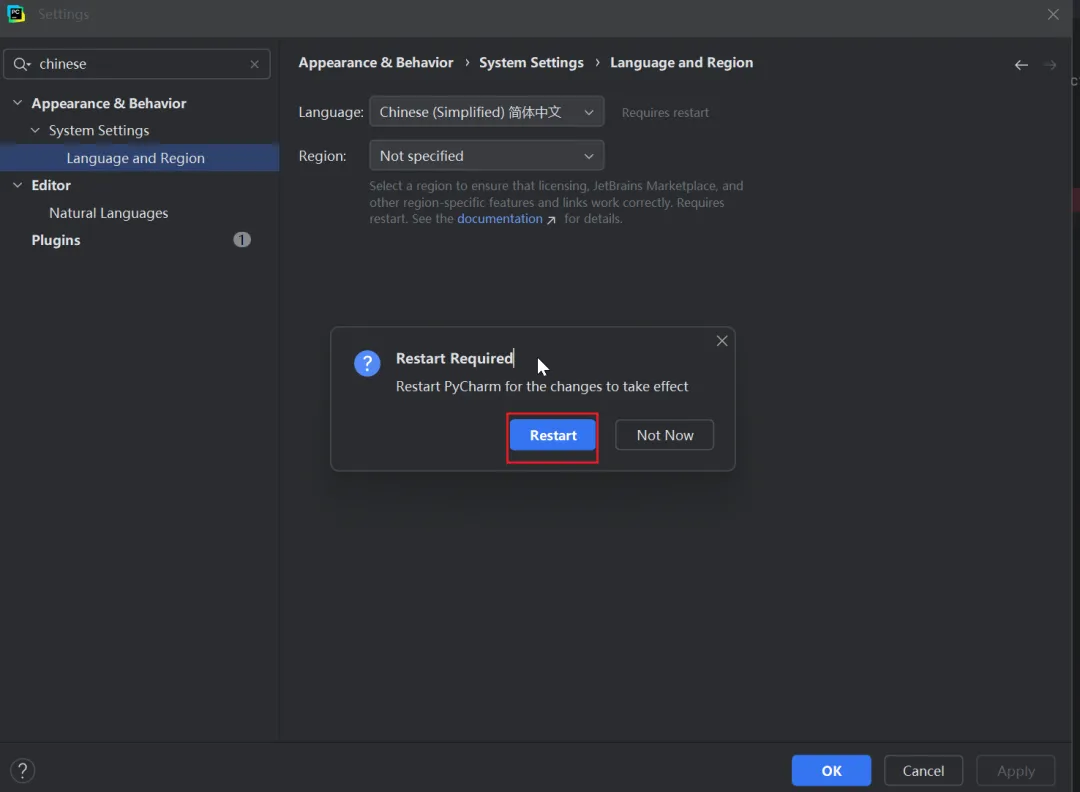Confirm settings with OK
Viewport: 1080px width, 792px height.
[831, 771]
